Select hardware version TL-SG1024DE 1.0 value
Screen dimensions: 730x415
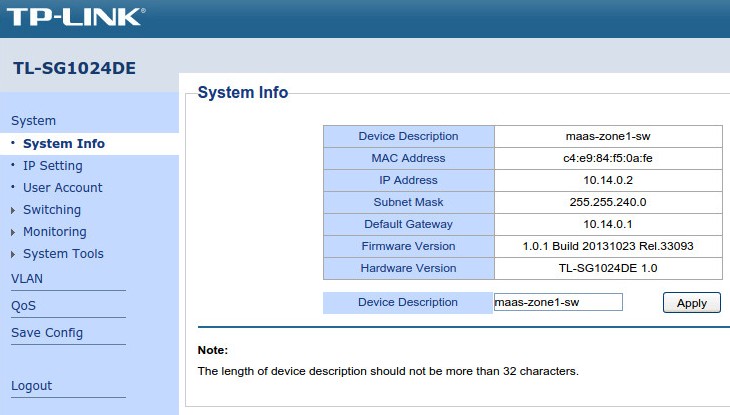point(608,268)
